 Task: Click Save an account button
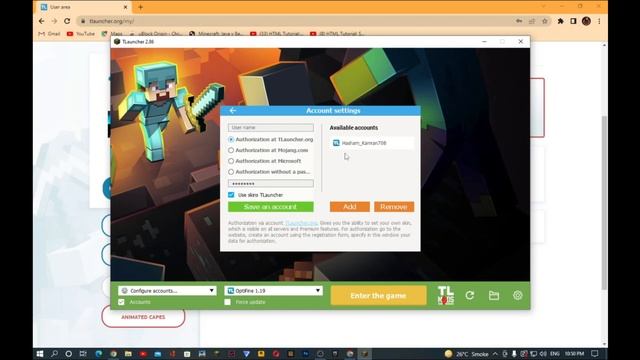coord(271,207)
